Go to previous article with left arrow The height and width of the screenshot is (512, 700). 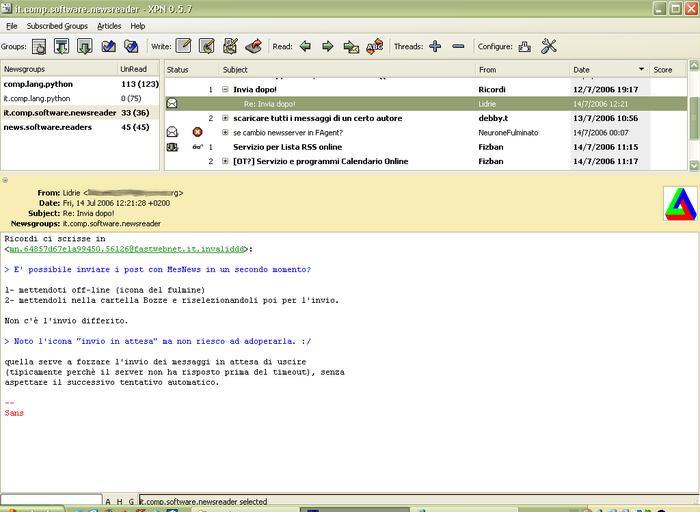pyautogui.click(x=305, y=46)
